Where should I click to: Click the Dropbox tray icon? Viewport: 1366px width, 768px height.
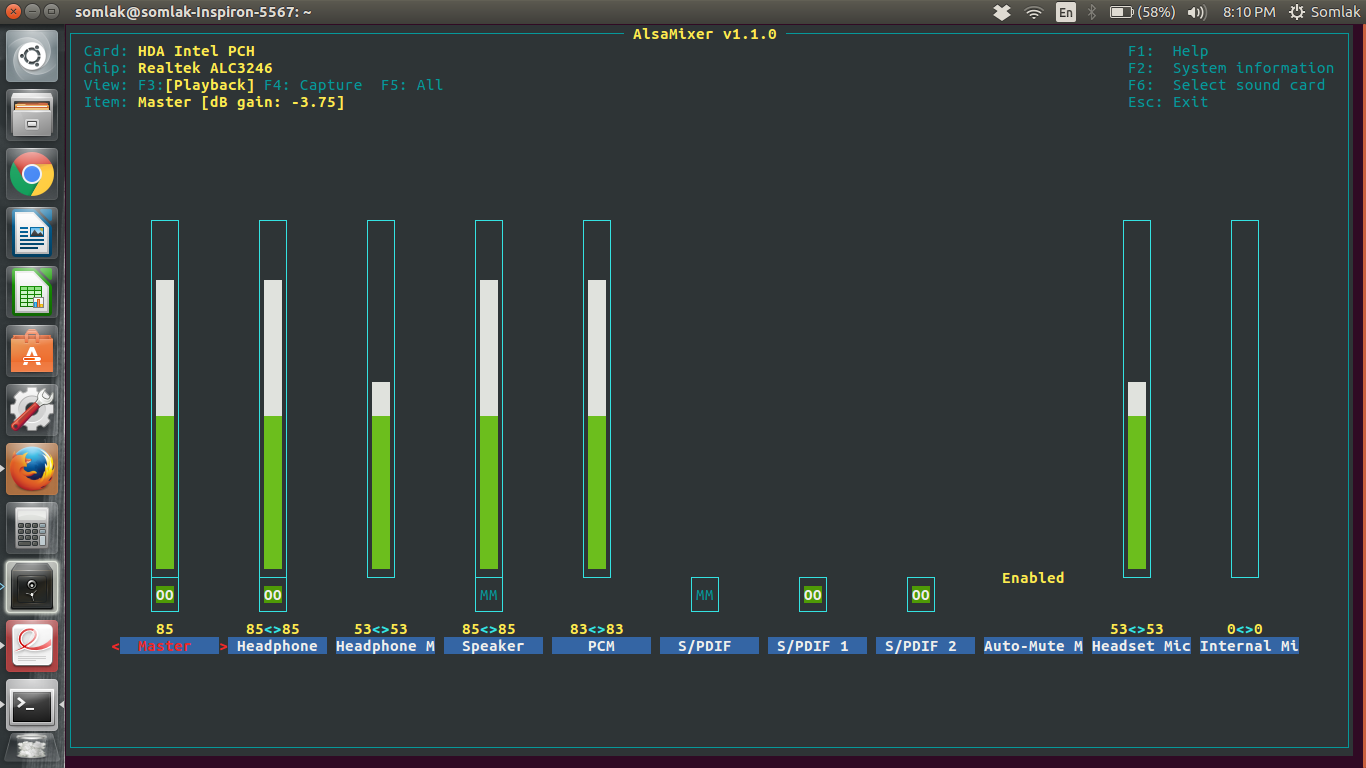[x=1001, y=12]
